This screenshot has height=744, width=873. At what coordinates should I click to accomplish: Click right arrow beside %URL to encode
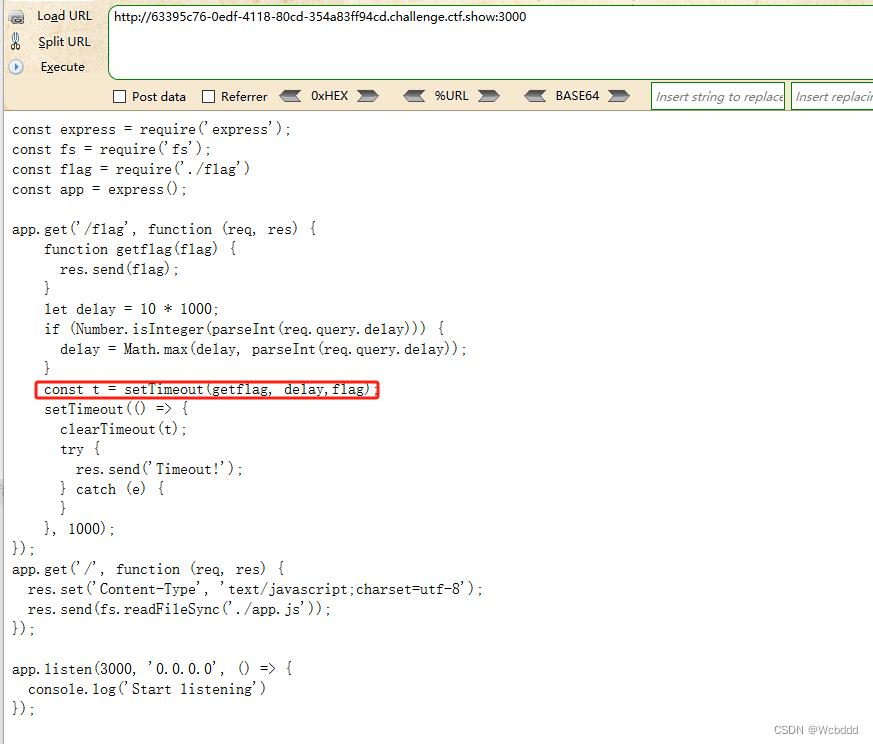click(x=488, y=96)
